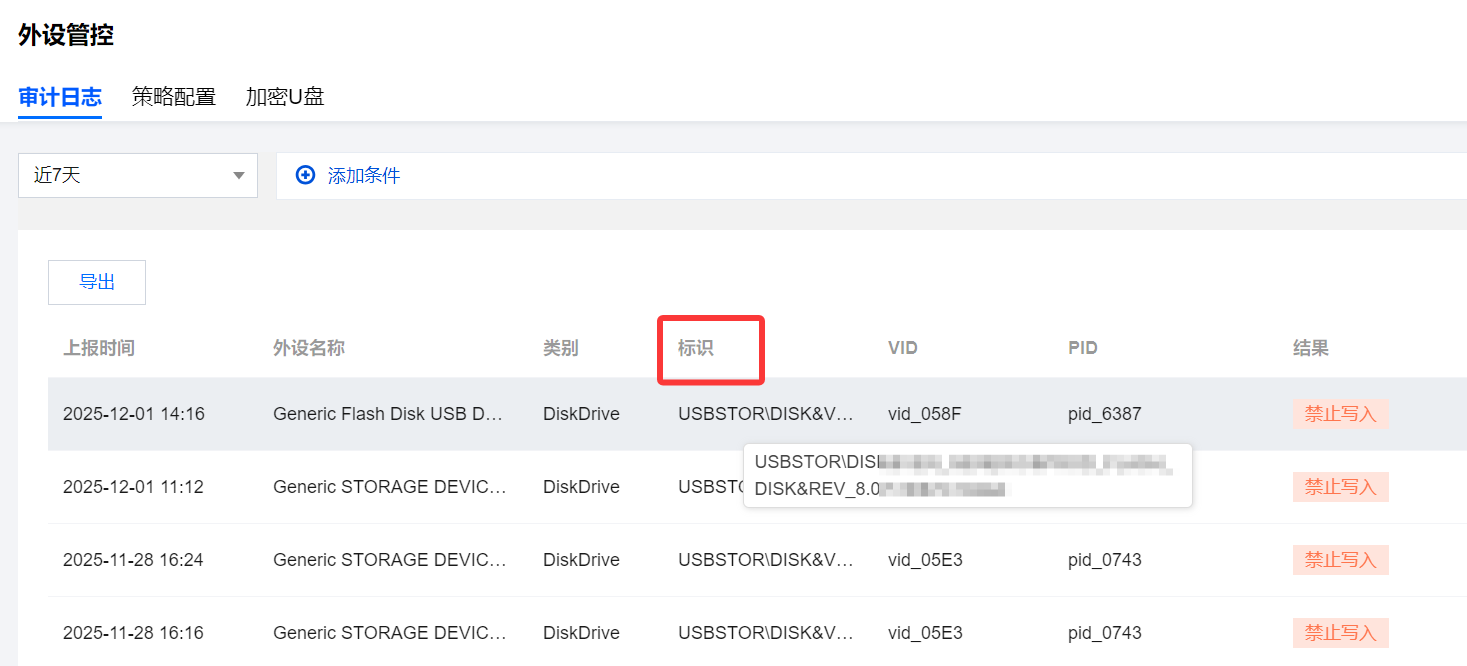
Task: Select the 2025-12-01 11:12 timestamp cell
Action: click(133, 487)
